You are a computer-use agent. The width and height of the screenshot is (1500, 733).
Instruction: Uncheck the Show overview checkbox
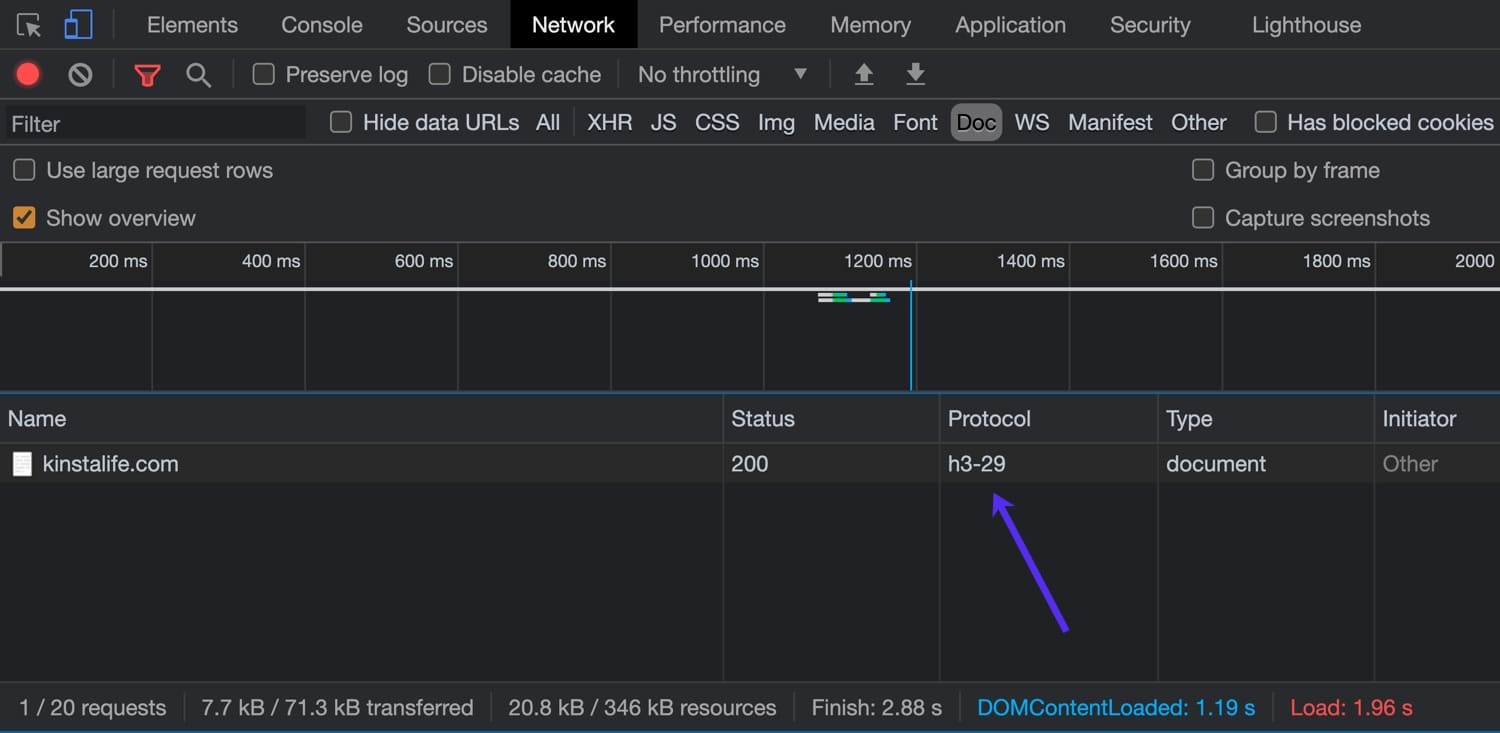coord(24,218)
